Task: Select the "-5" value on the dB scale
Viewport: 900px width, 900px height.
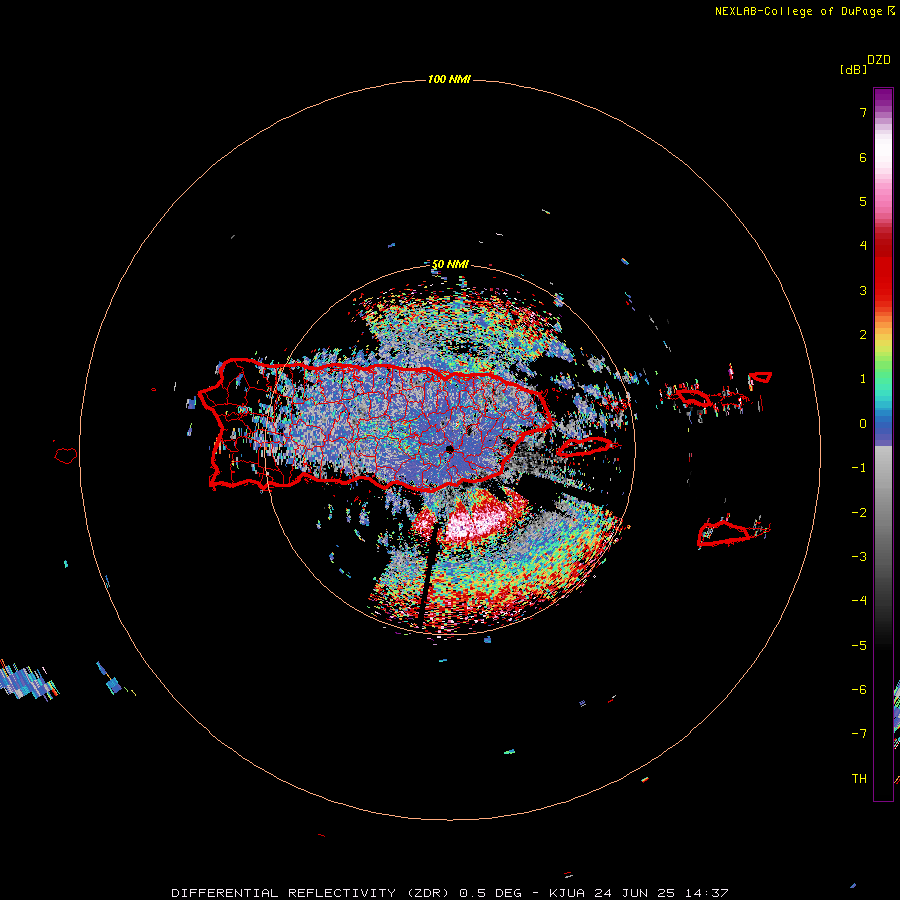Action: (x=859, y=646)
